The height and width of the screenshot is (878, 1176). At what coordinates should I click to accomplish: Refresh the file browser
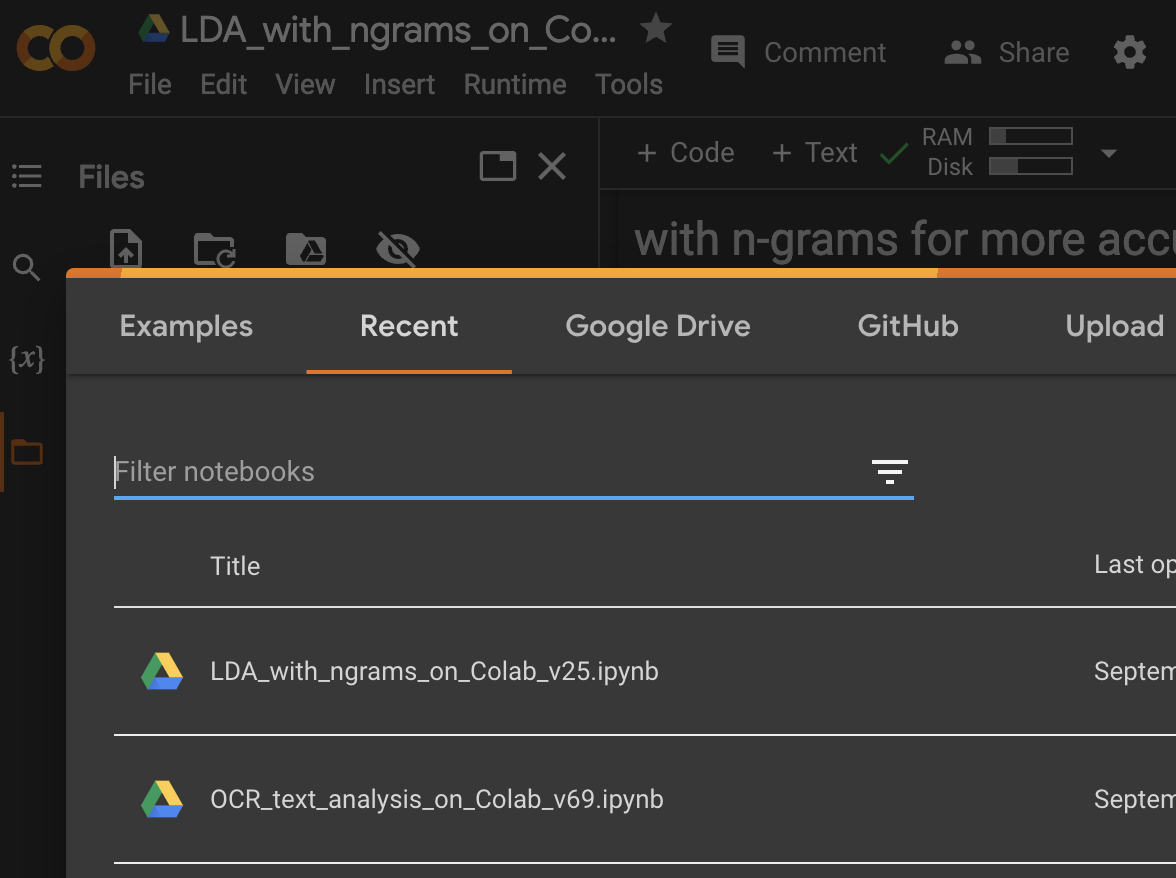click(x=213, y=249)
